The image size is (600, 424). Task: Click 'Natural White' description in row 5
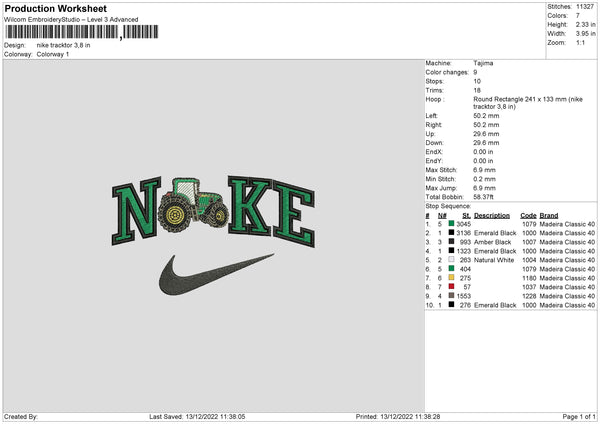(494, 260)
